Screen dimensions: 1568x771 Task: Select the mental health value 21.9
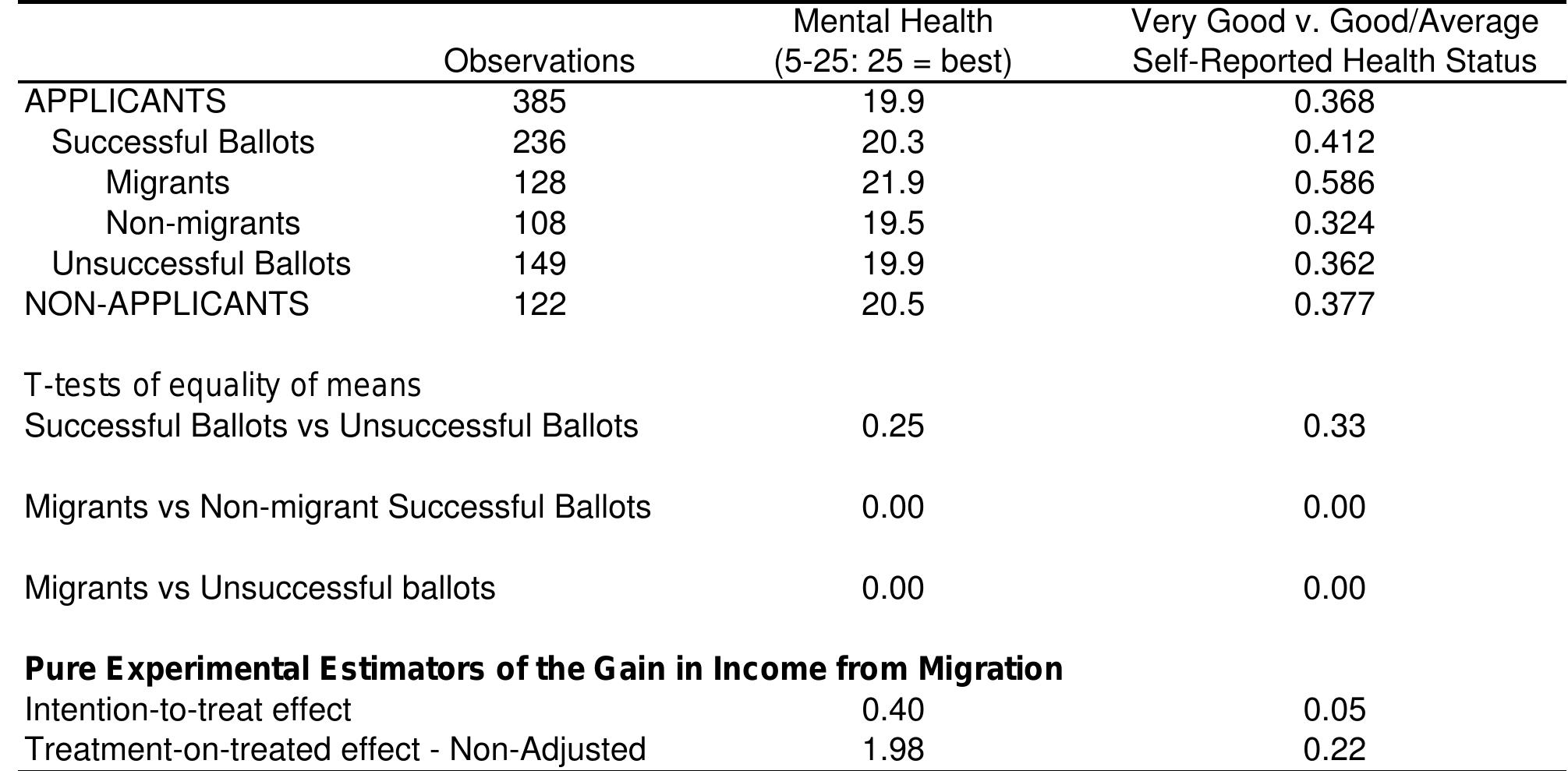[892, 182]
